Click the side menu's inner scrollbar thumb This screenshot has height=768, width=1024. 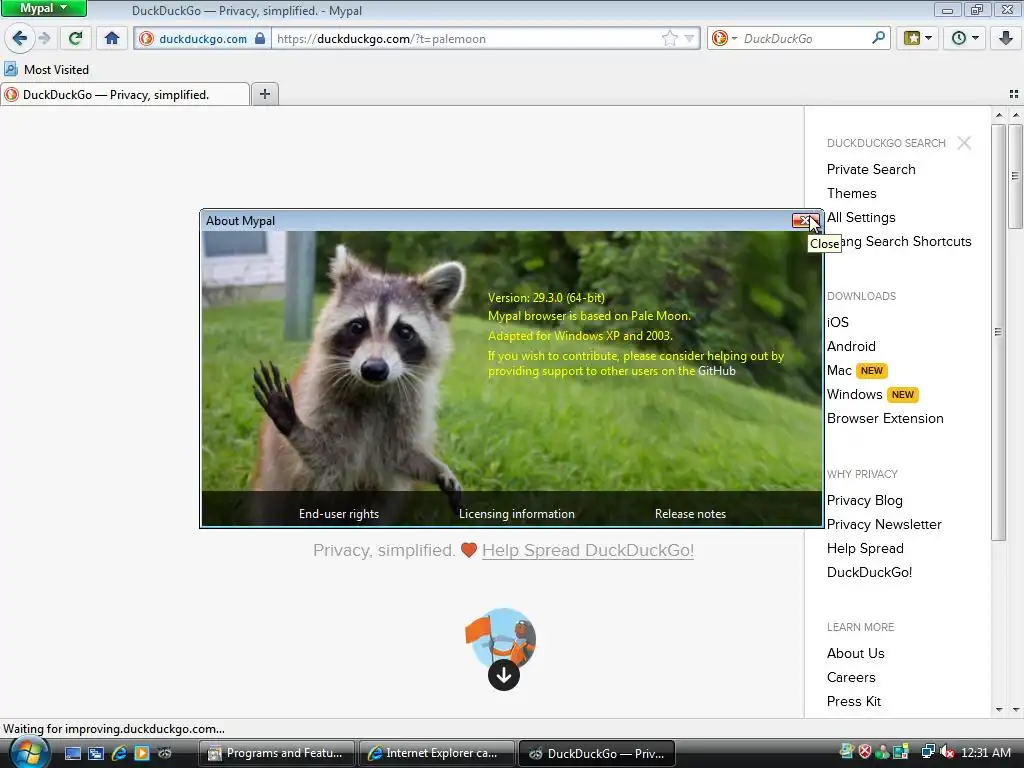point(998,332)
